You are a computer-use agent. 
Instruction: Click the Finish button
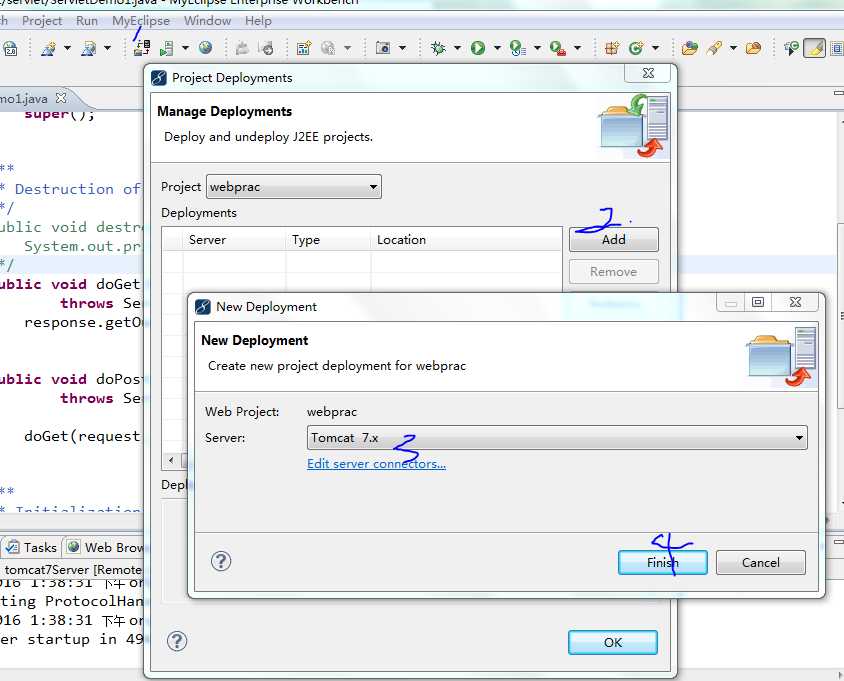[663, 563]
